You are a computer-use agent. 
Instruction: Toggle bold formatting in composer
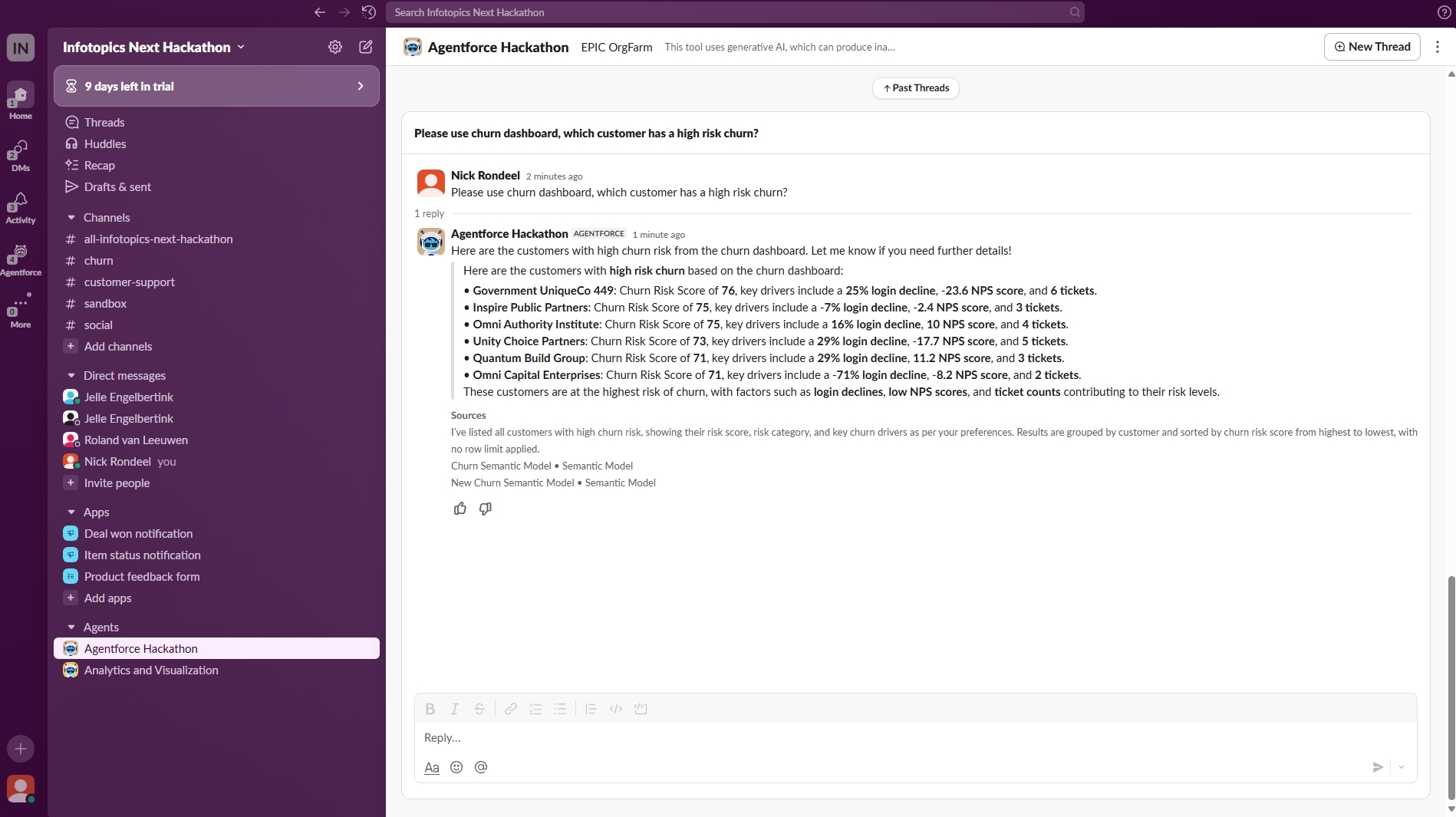[430, 709]
